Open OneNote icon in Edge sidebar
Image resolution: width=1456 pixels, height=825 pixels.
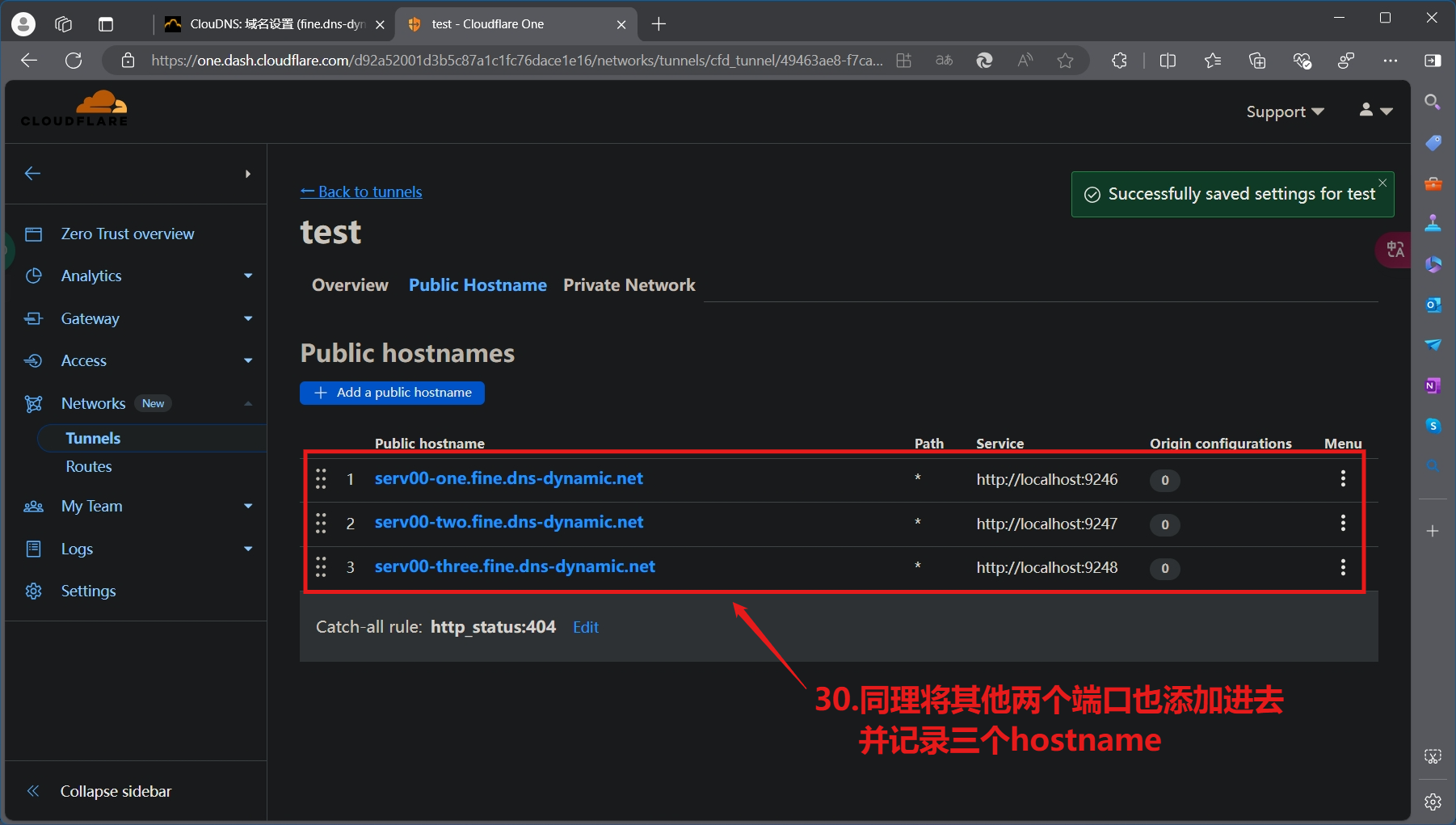coord(1433,385)
